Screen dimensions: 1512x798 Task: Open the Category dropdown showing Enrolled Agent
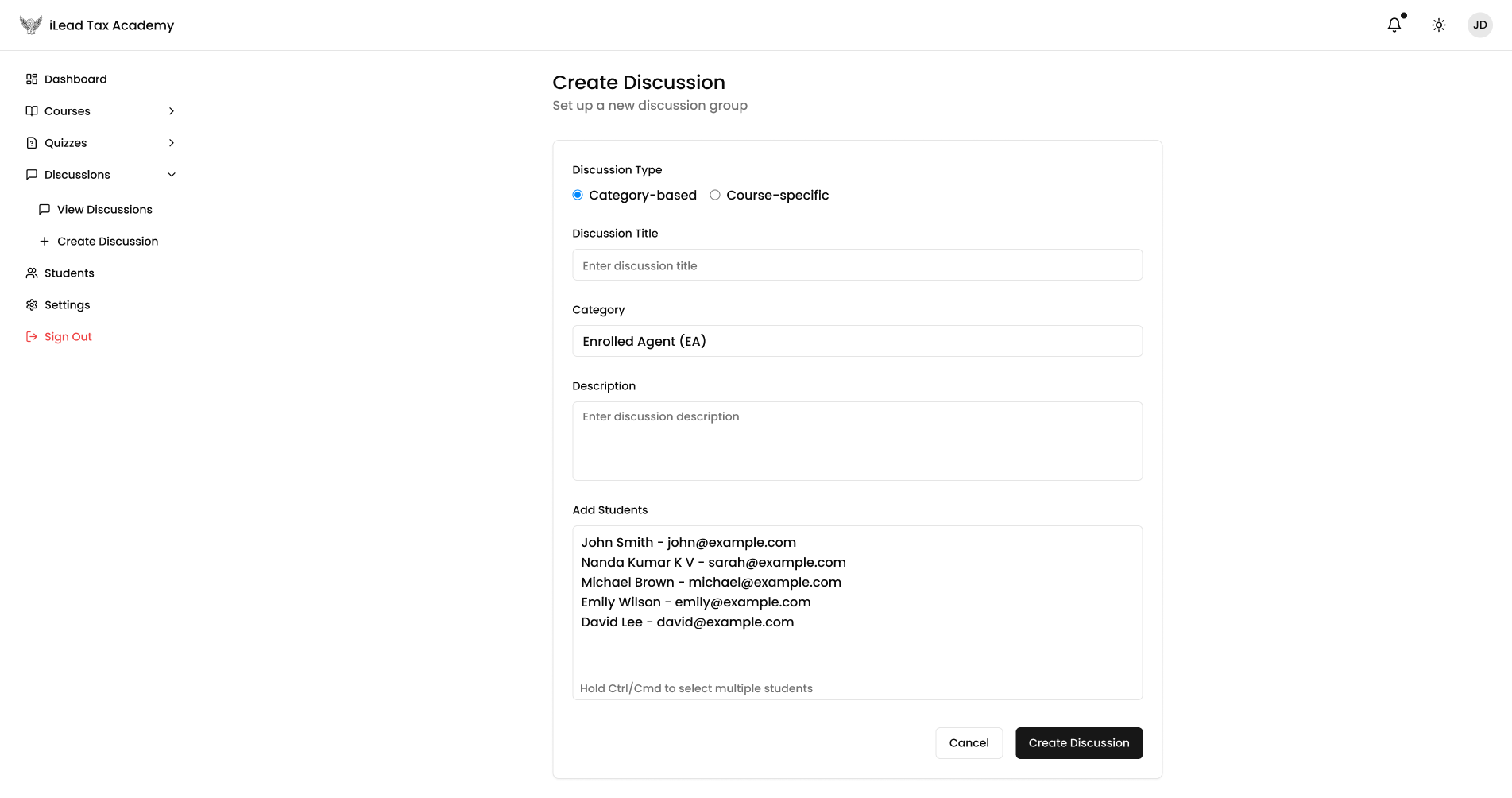click(857, 341)
